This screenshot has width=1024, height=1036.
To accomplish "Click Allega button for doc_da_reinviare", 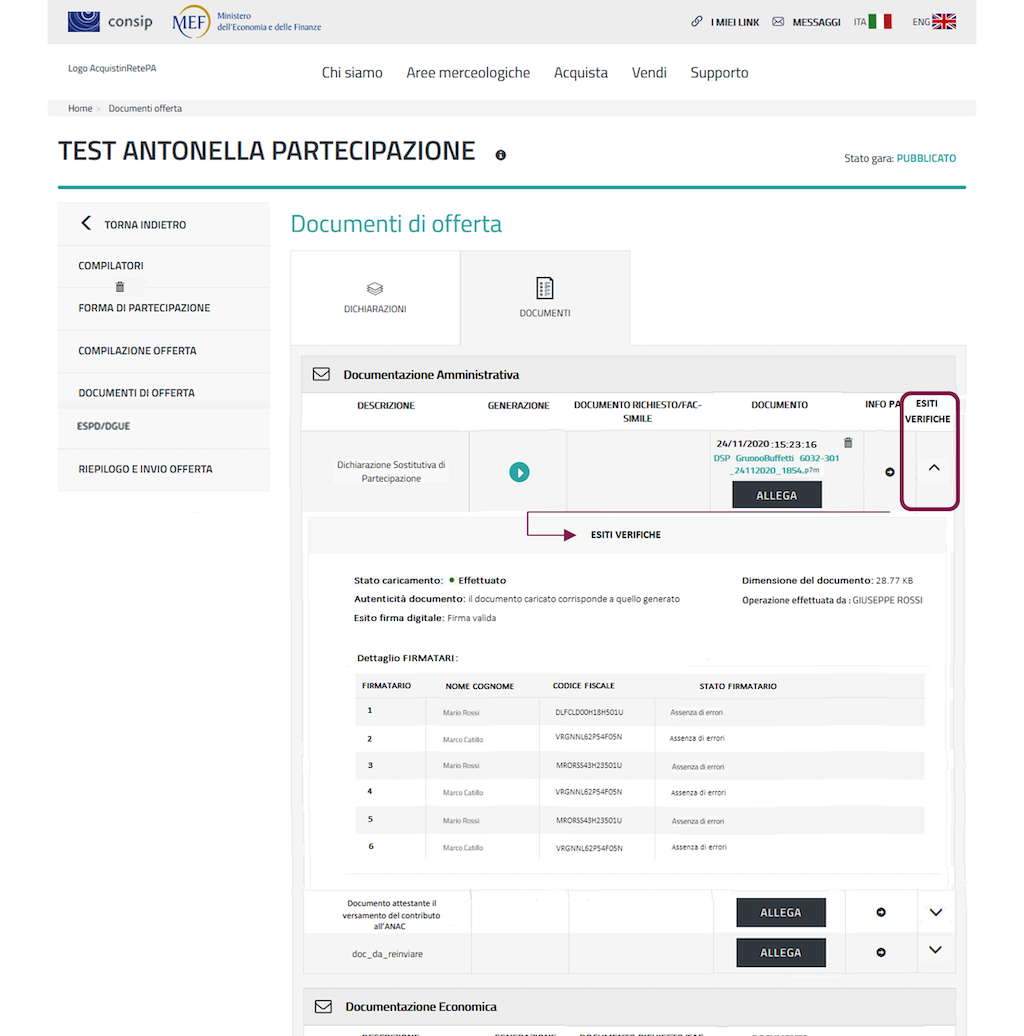I will (x=780, y=953).
